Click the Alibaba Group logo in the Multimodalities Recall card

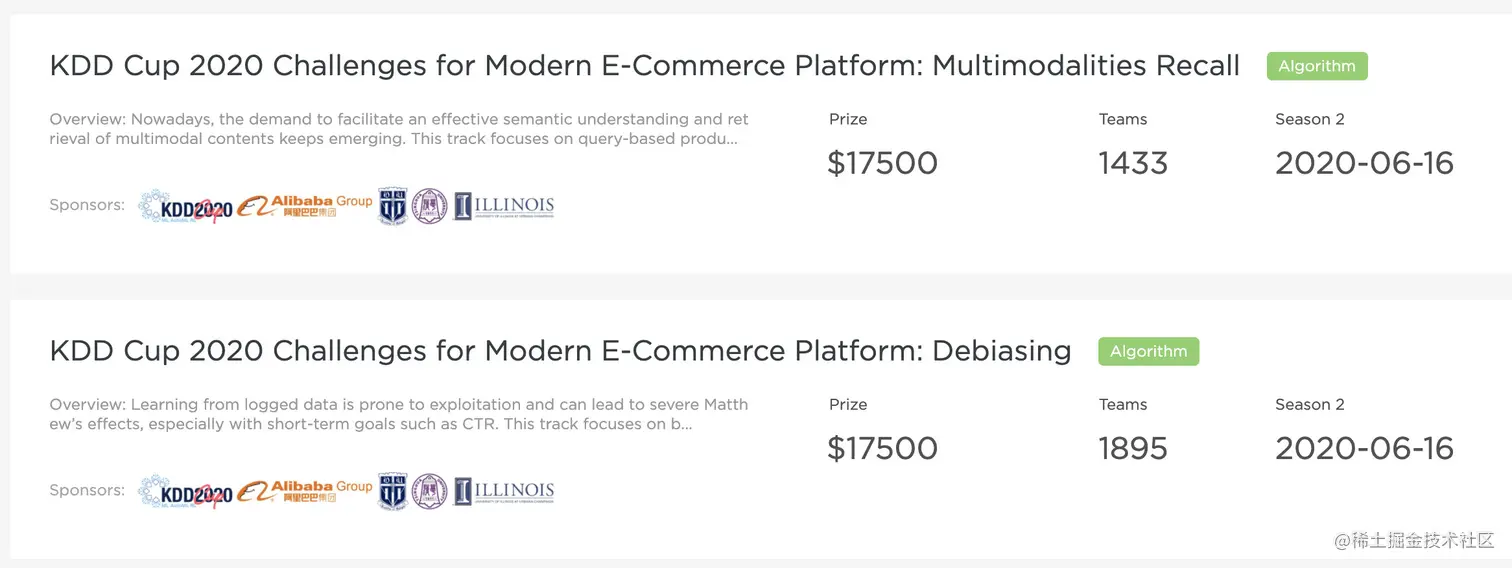305,206
